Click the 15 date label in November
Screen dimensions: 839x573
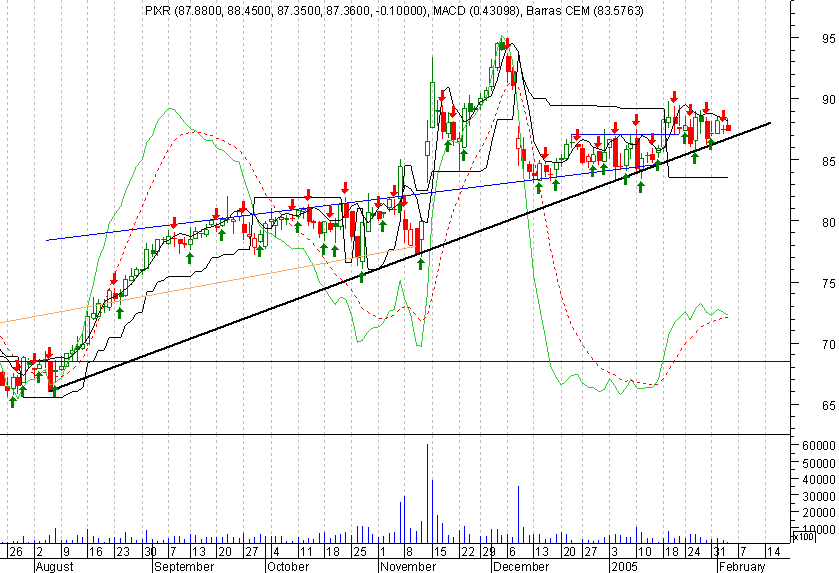coord(440,552)
